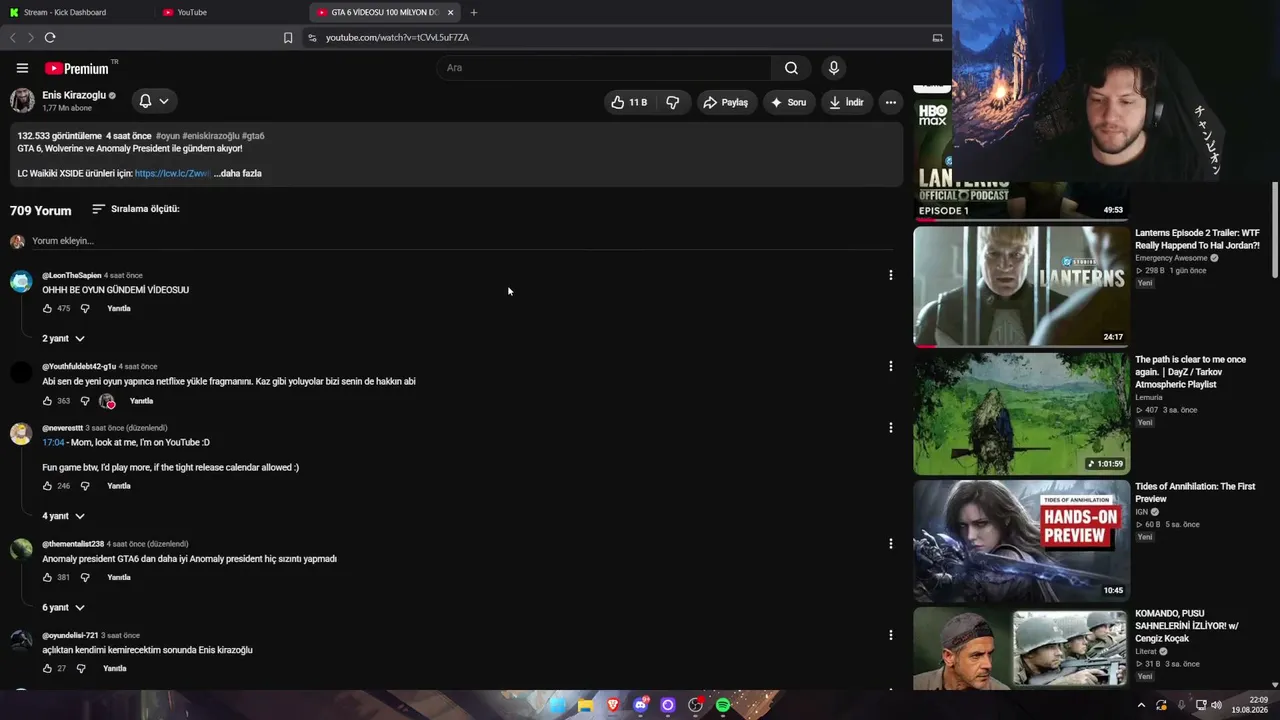The width and height of the screenshot is (1280, 720).
Task: Open Spotify from the taskbar
Action: pyautogui.click(x=723, y=705)
